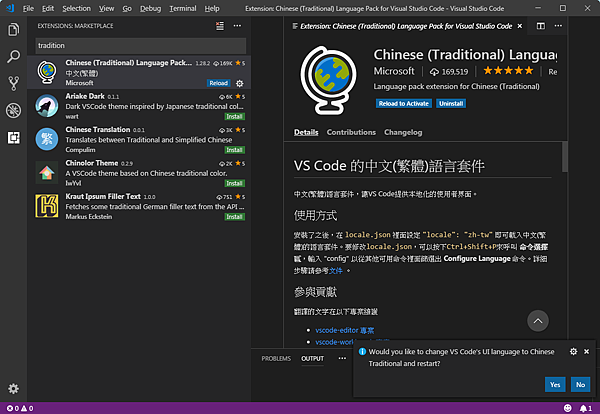Install Kraut Ipsum Filler Text extension
The height and width of the screenshot is (414, 600).
tap(234, 217)
